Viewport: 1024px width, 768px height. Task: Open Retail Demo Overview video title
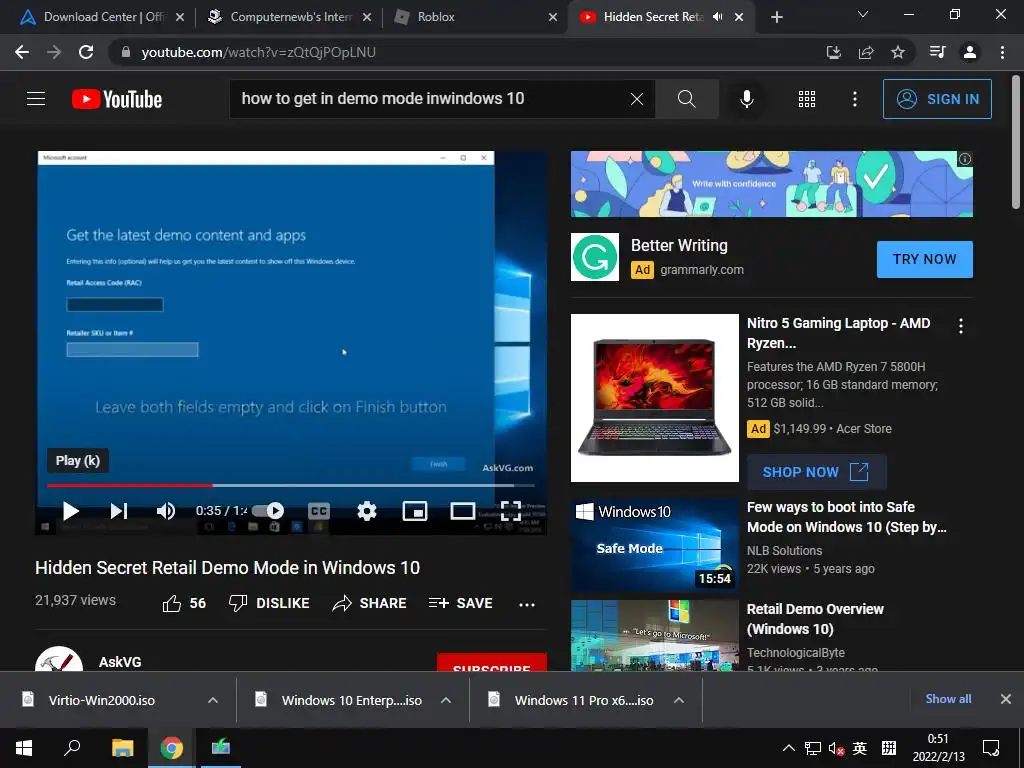[815, 618]
